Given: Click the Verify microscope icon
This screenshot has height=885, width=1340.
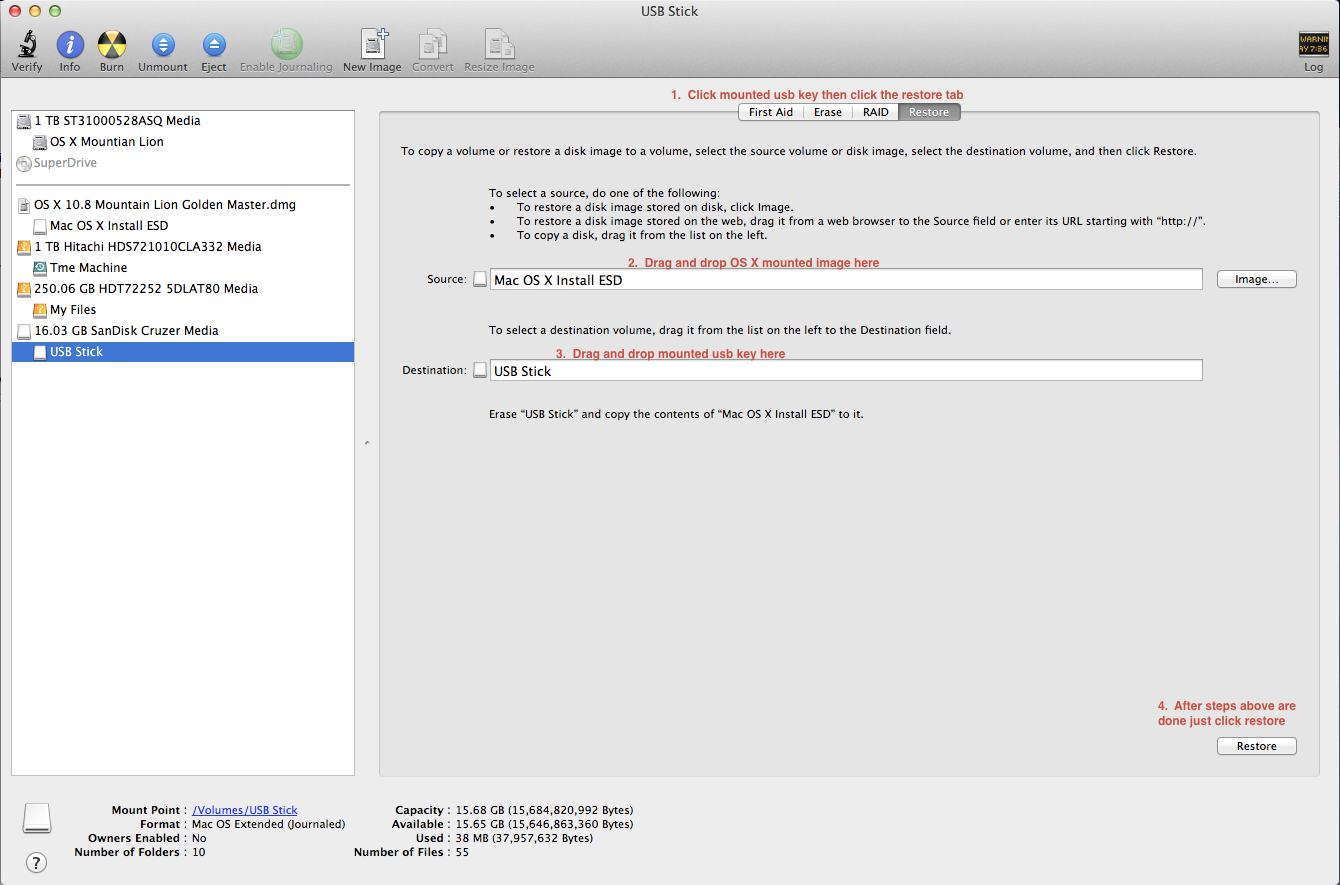Looking at the screenshot, I should click(x=27, y=44).
